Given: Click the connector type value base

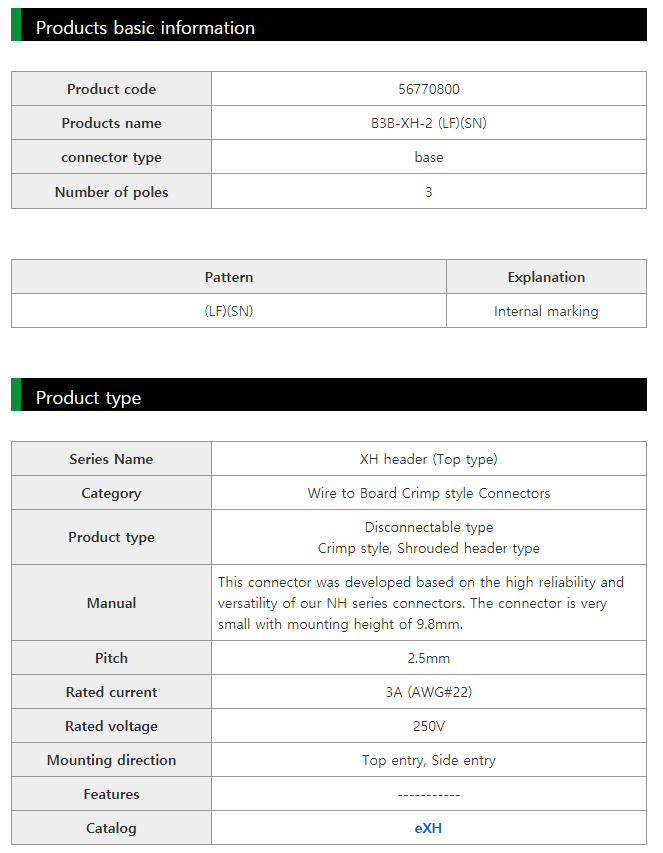Looking at the screenshot, I should (x=428, y=157).
